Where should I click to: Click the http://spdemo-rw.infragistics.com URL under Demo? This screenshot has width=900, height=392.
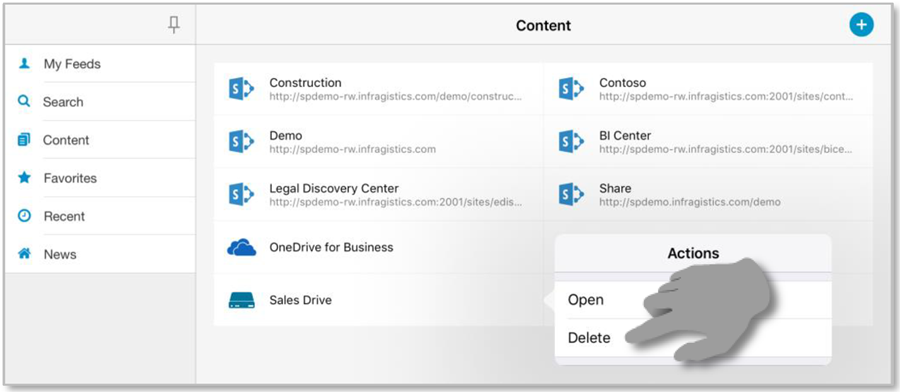click(x=352, y=149)
